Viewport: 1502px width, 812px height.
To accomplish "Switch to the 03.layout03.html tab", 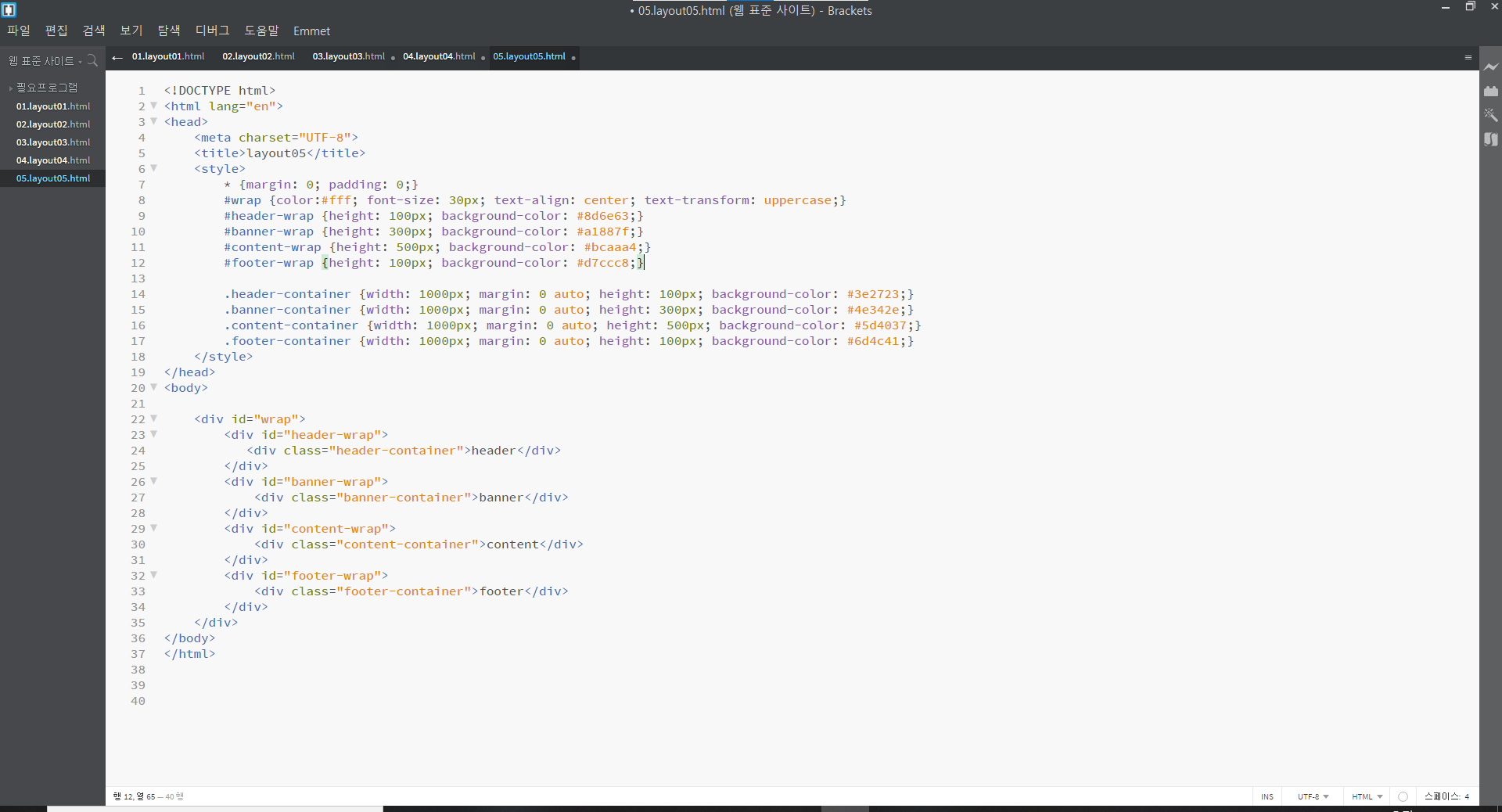I will [x=349, y=57].
